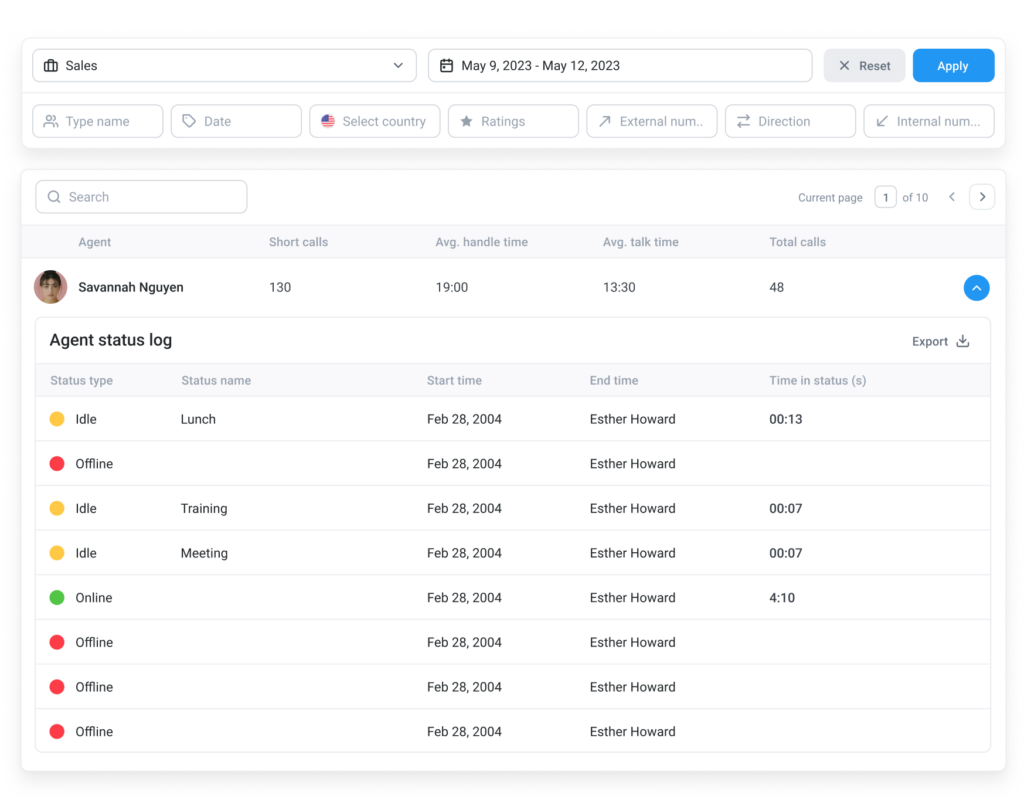Export the agent status log
The height and width of the screenshot is (809, 1024).
940,341
